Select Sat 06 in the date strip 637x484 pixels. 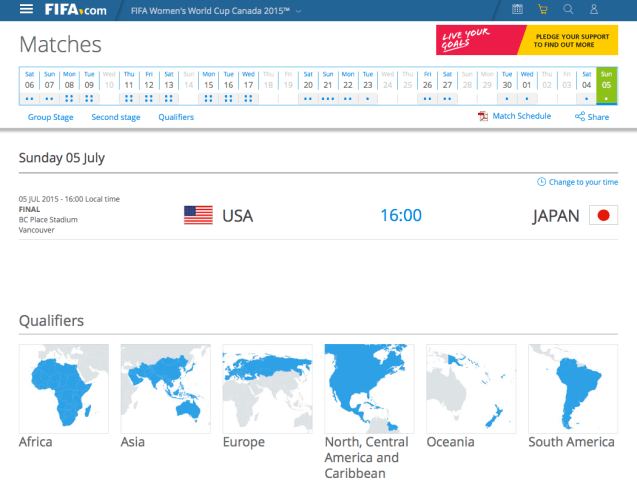30,86
